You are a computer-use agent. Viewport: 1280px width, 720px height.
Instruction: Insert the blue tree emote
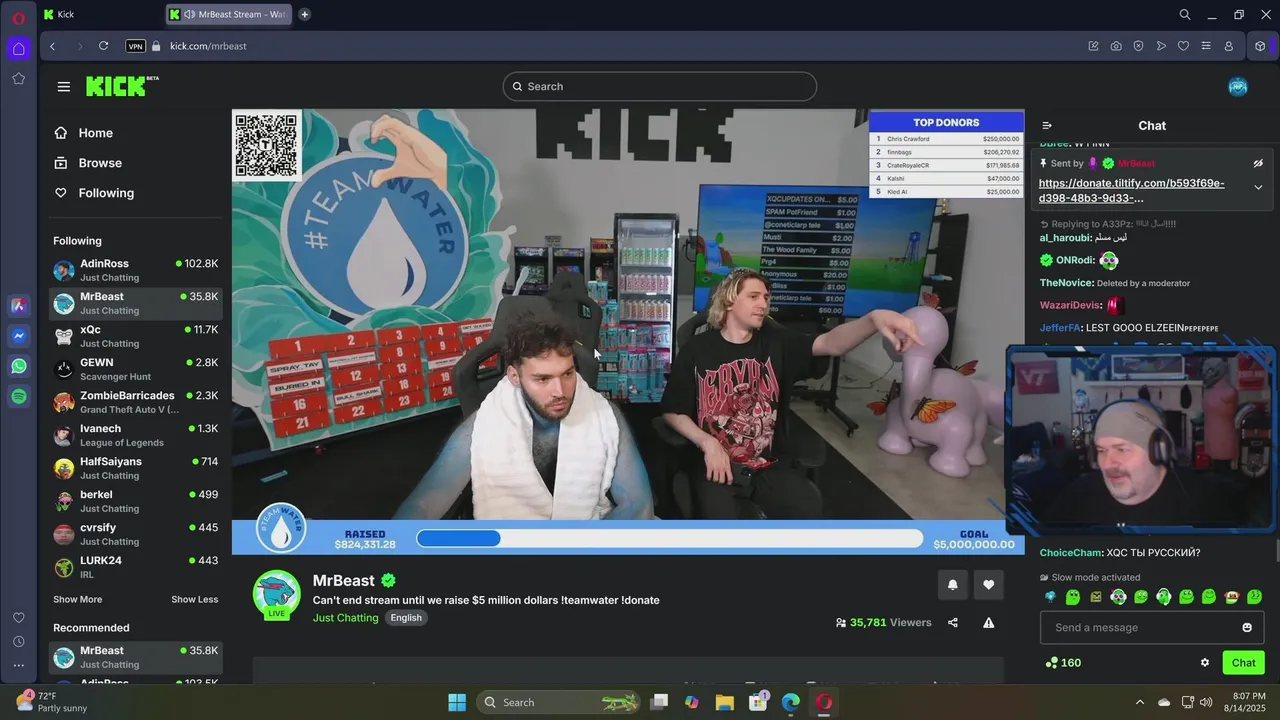point(1050,597)
